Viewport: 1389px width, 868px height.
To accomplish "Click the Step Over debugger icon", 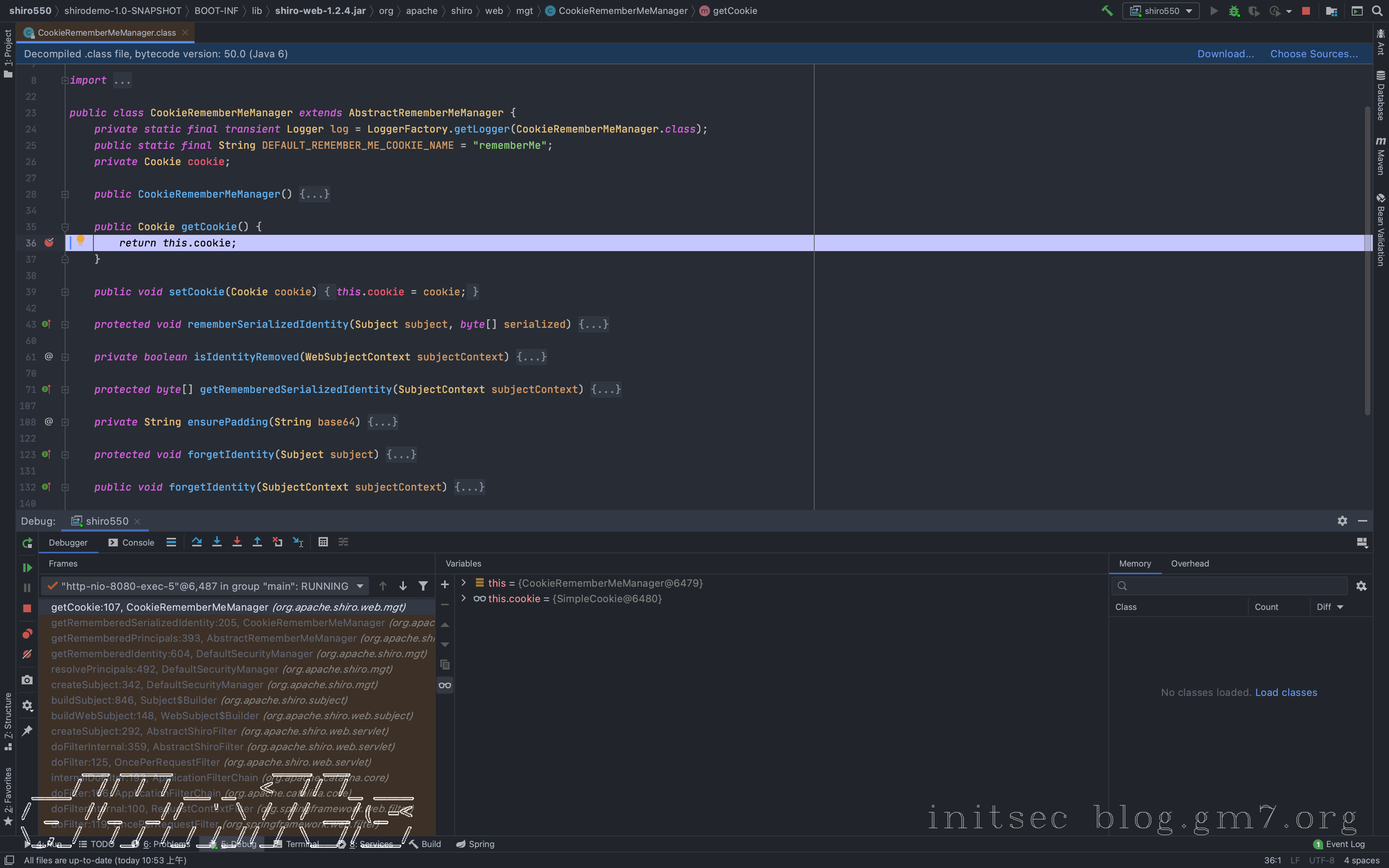I will point(196,542).
